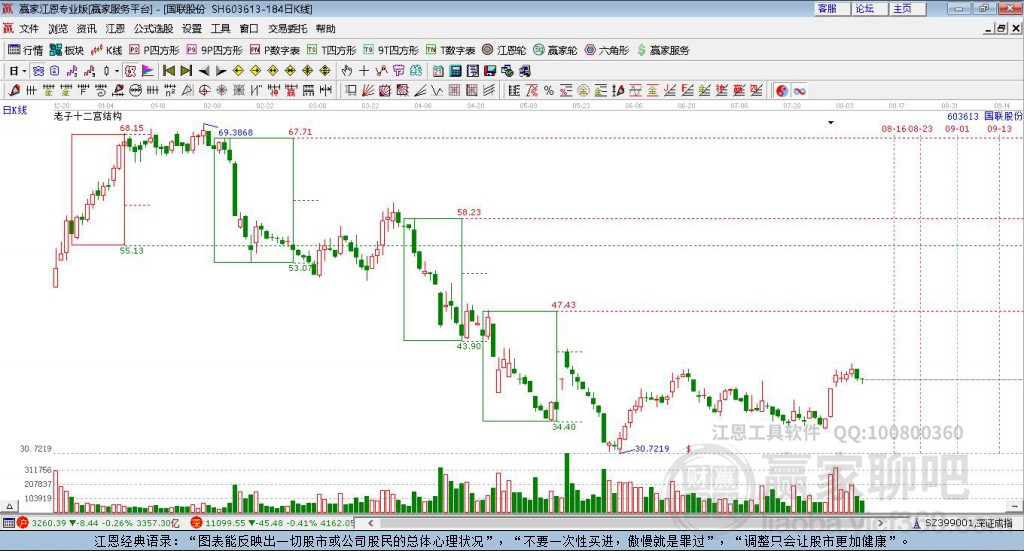
Task: Open the 公式选股 menu
Action: pyautogui.click(x=153, y=29)
